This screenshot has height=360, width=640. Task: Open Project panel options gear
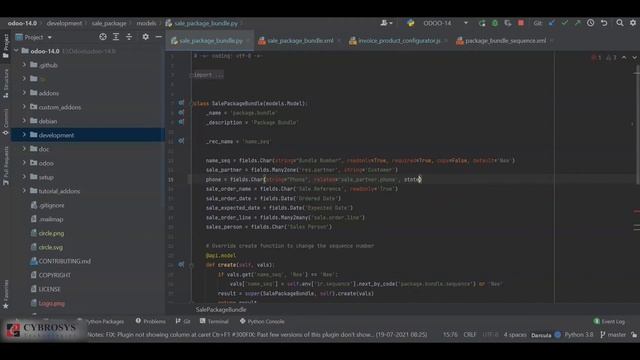(145, 37)
